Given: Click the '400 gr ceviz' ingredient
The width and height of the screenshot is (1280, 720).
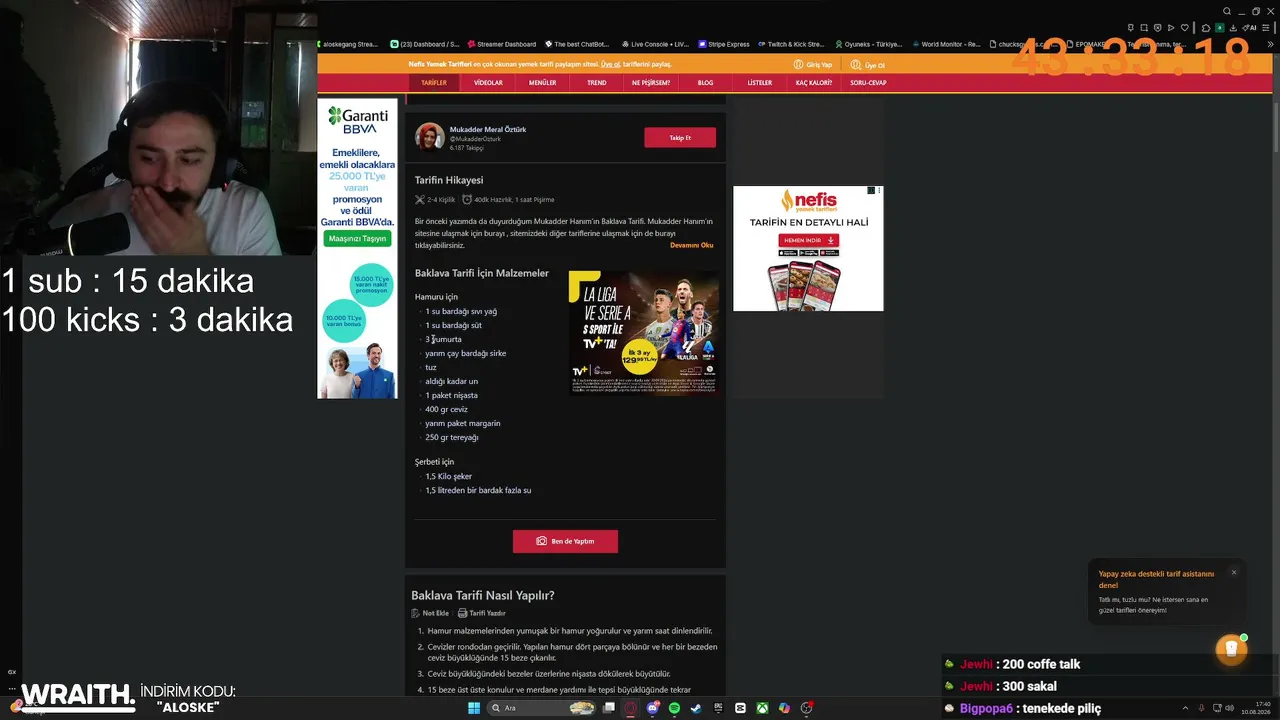Looking at the screenshot, I should click(446, 409).
